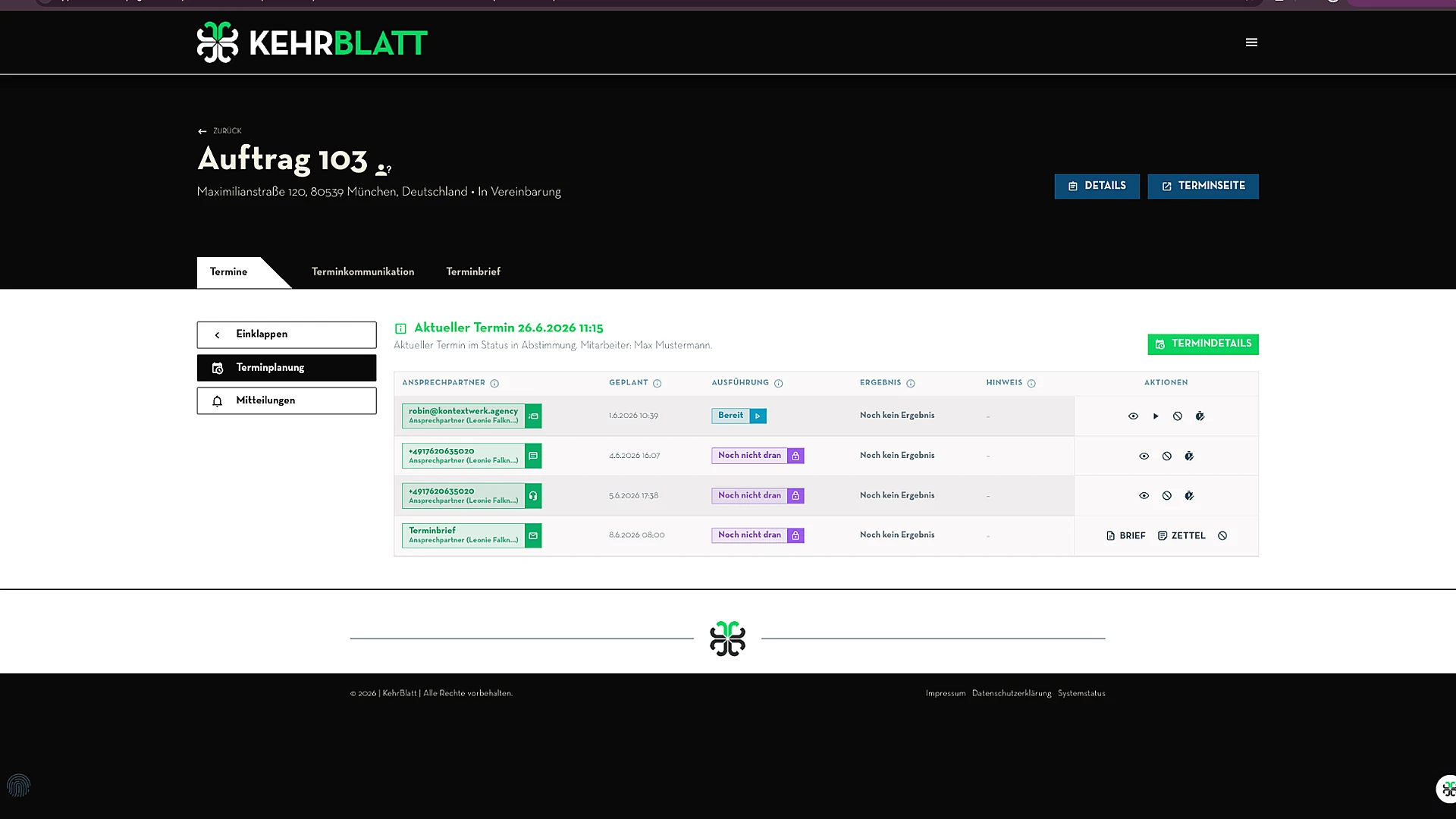This screenshot has width=1456, height=819.
Task: Click the lock icon in the 4.6.2026 row
Action: (x=795, y=456)
